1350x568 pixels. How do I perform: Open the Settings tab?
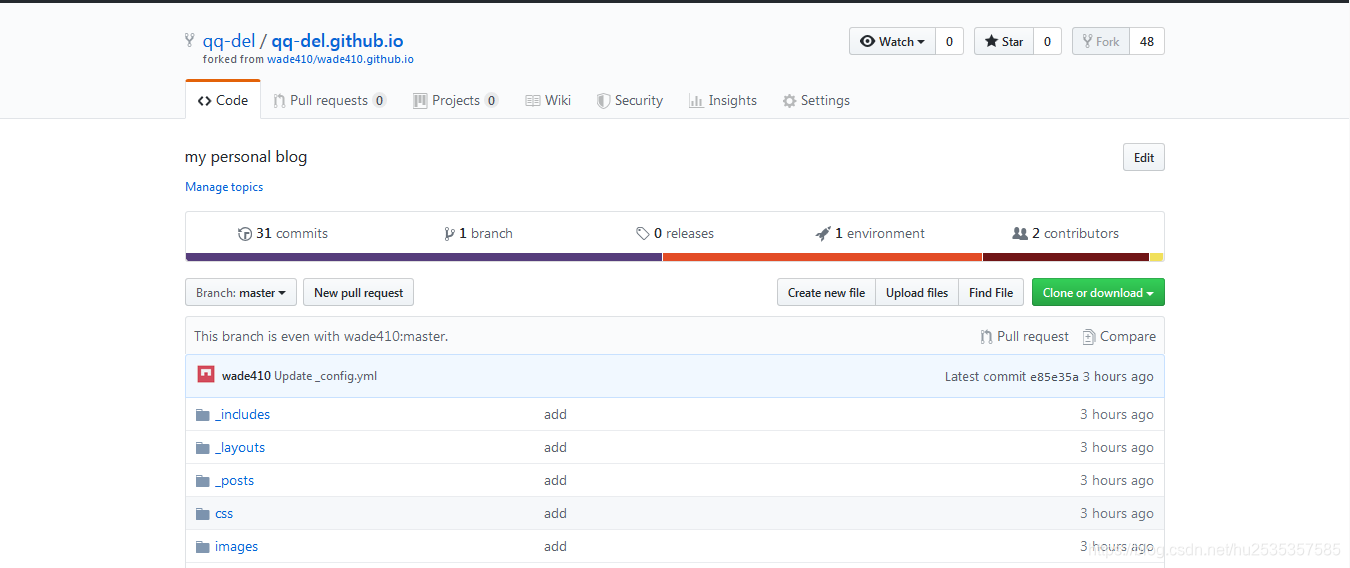[x=816, y=100]
